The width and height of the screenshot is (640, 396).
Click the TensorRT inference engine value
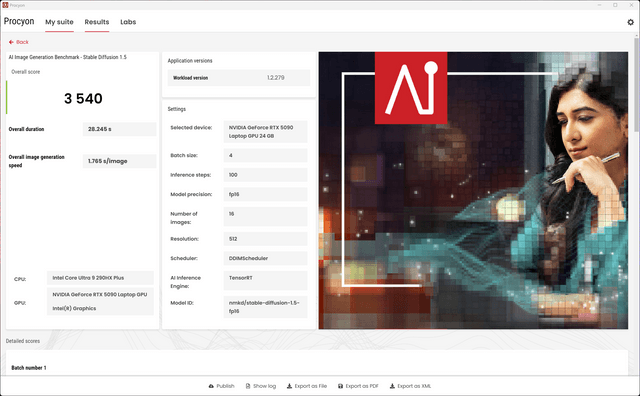coord(265,280)
